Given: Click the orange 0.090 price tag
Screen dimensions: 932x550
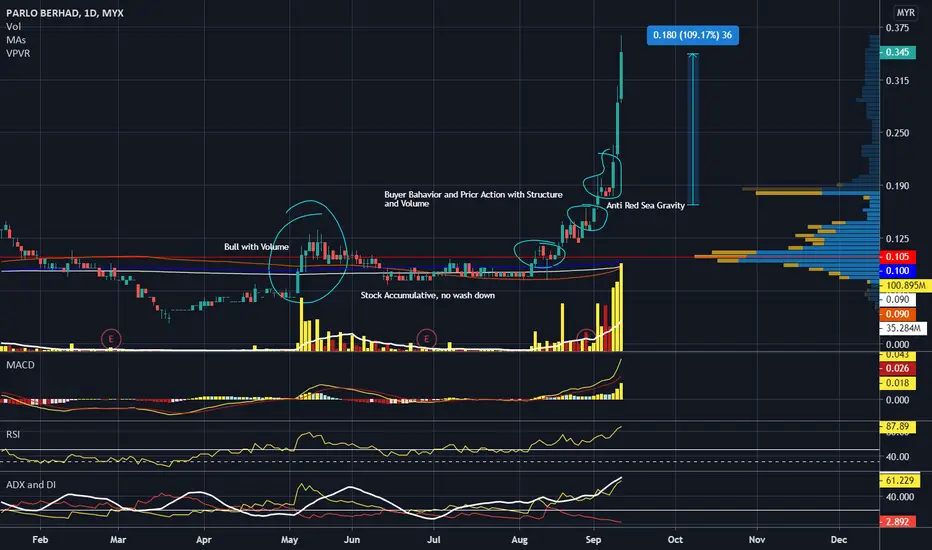Looking at the screenshot, I should tap(898, 315).
